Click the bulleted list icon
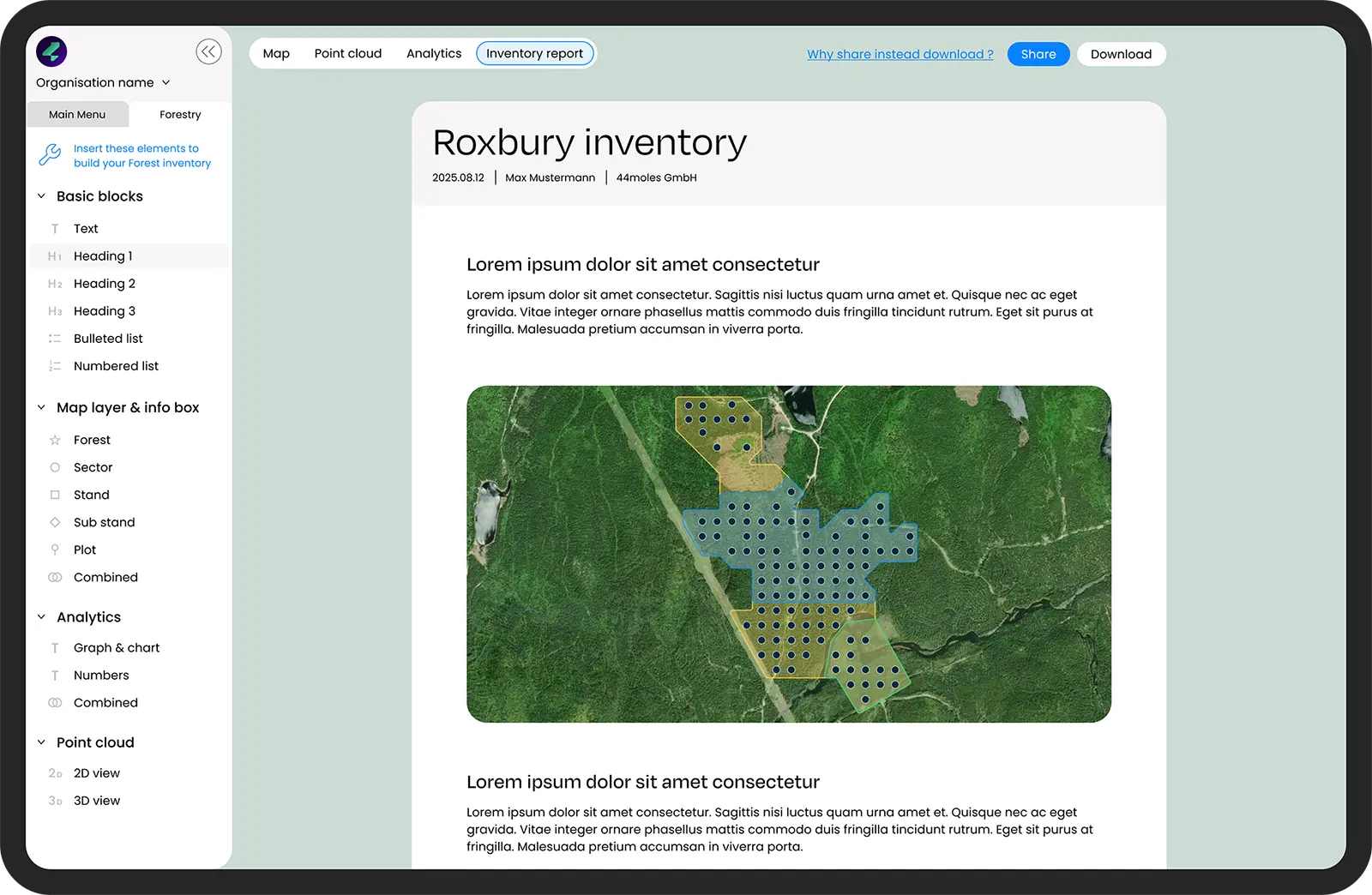Image resolution: width=1372 pixels, height=895 pixels. coord(55,339)
